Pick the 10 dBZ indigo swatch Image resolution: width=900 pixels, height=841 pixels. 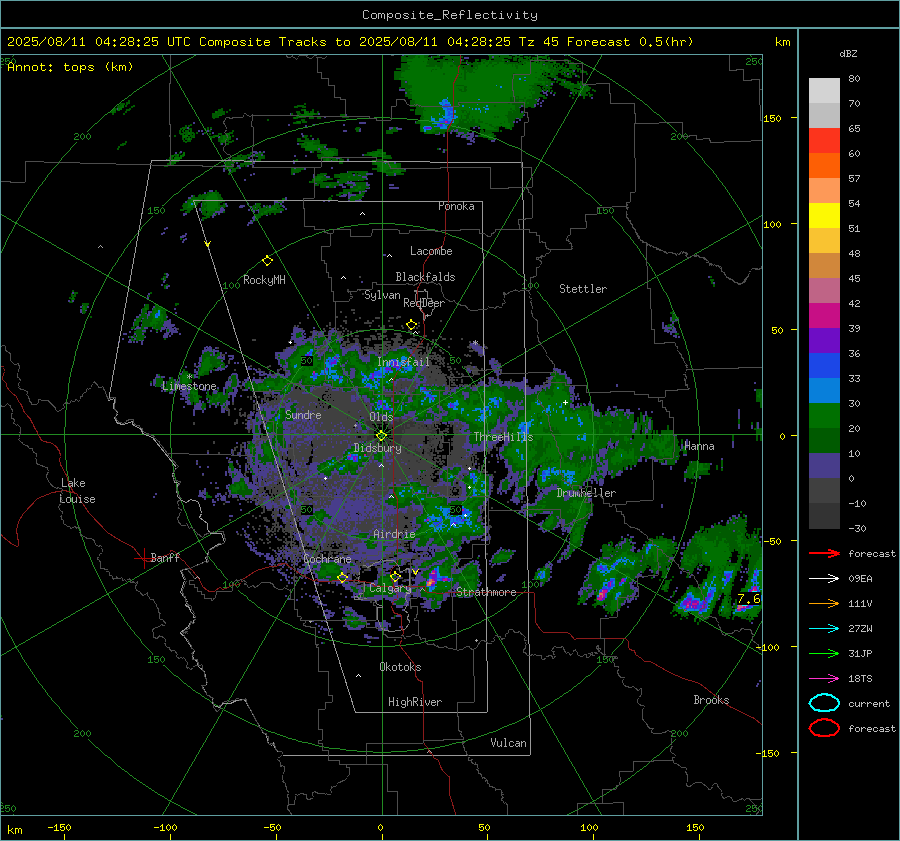point(824,466)
